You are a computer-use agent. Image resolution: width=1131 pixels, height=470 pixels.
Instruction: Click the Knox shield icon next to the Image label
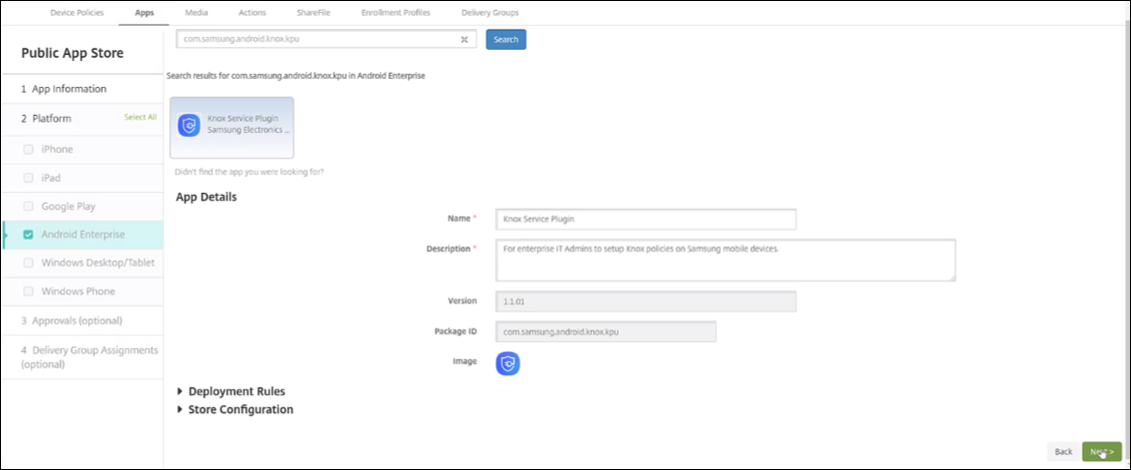508,364
